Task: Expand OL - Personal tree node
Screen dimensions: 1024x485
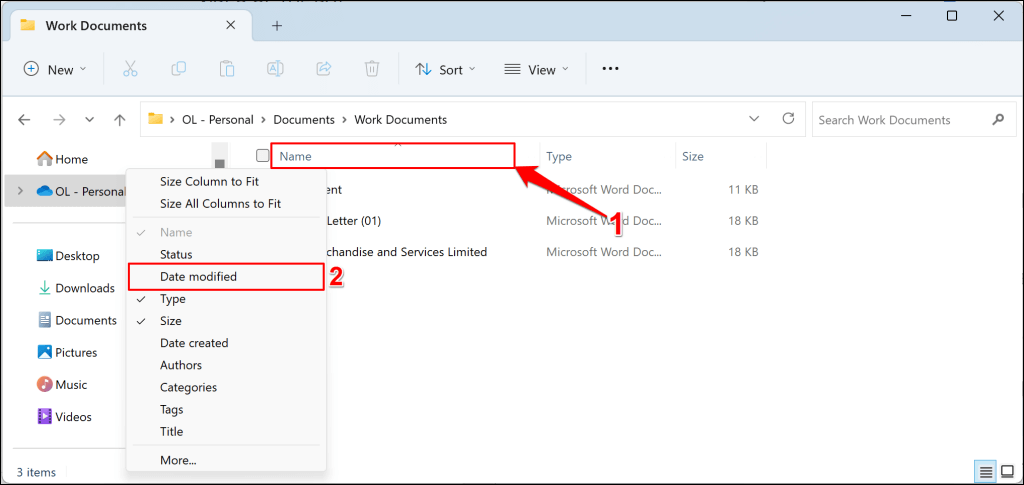Action: pyautogui.click(x=20, y=191)
